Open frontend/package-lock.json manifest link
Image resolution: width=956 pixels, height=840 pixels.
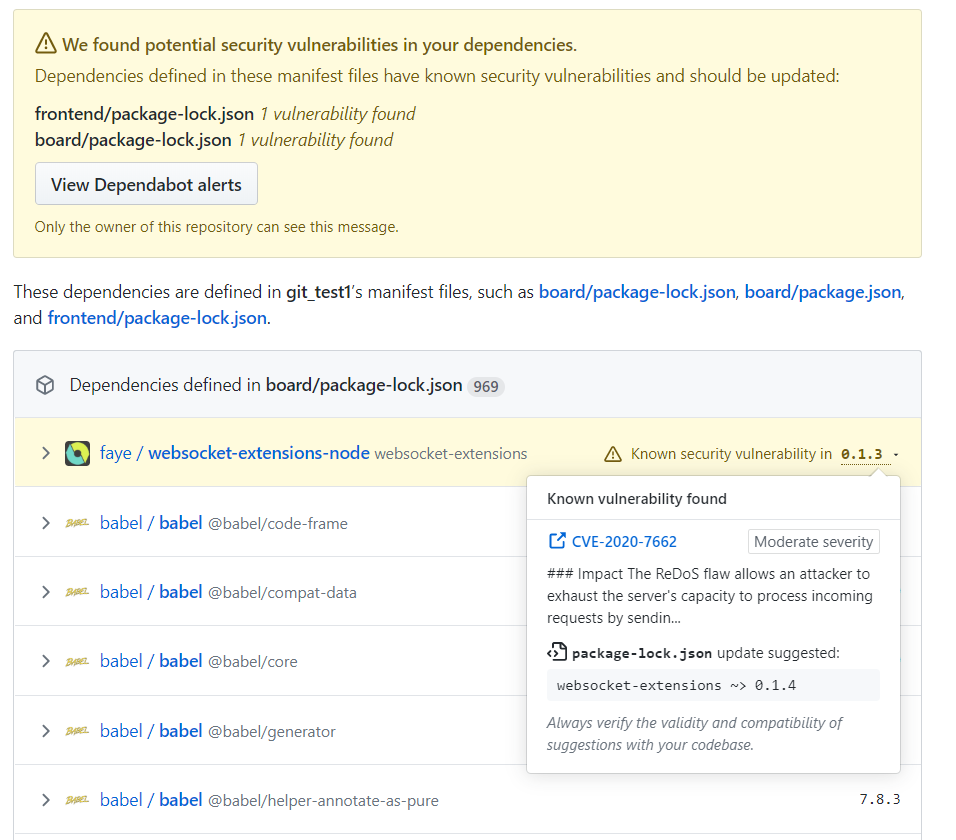157,318
